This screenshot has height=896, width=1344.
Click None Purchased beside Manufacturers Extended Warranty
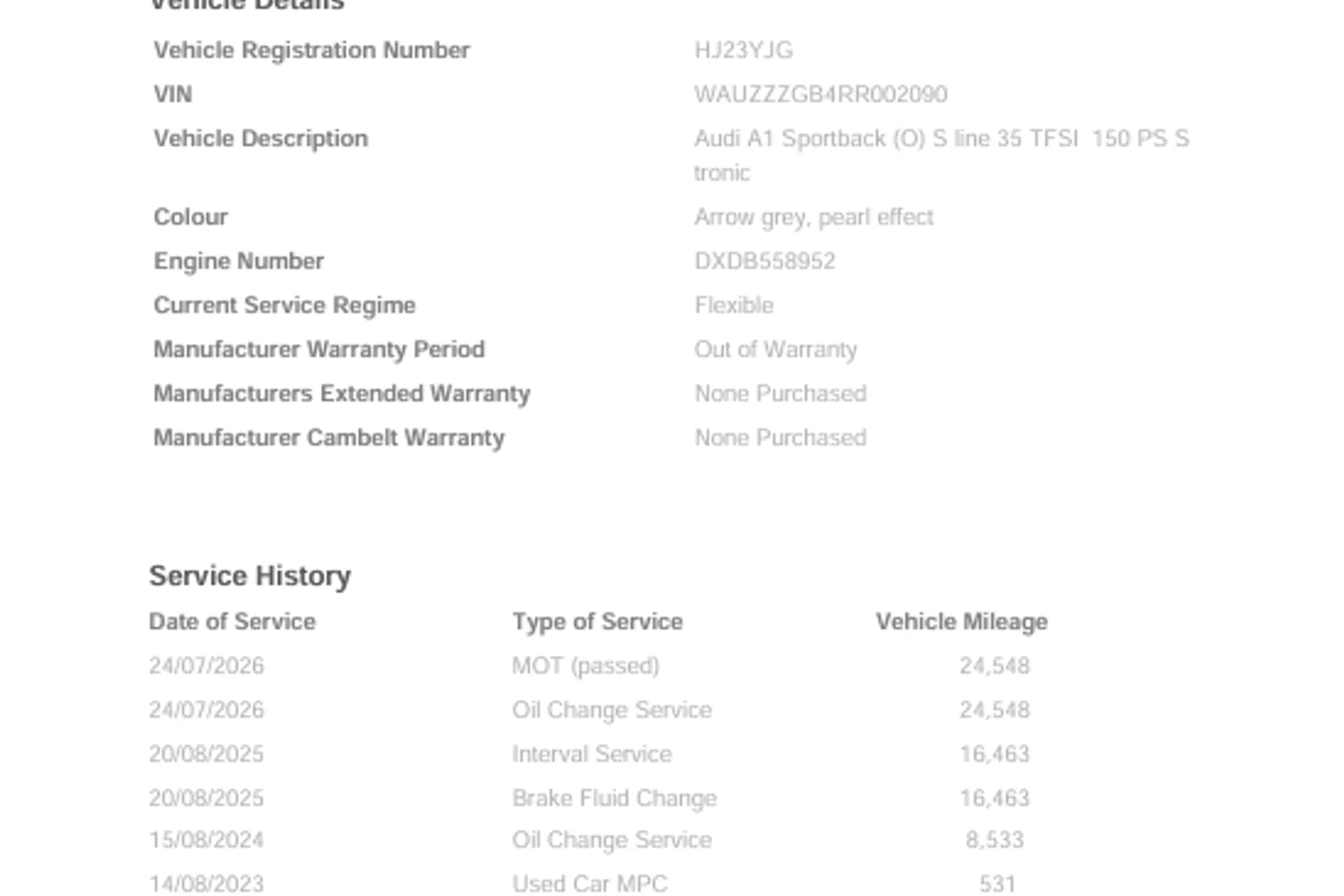[780, 393]
